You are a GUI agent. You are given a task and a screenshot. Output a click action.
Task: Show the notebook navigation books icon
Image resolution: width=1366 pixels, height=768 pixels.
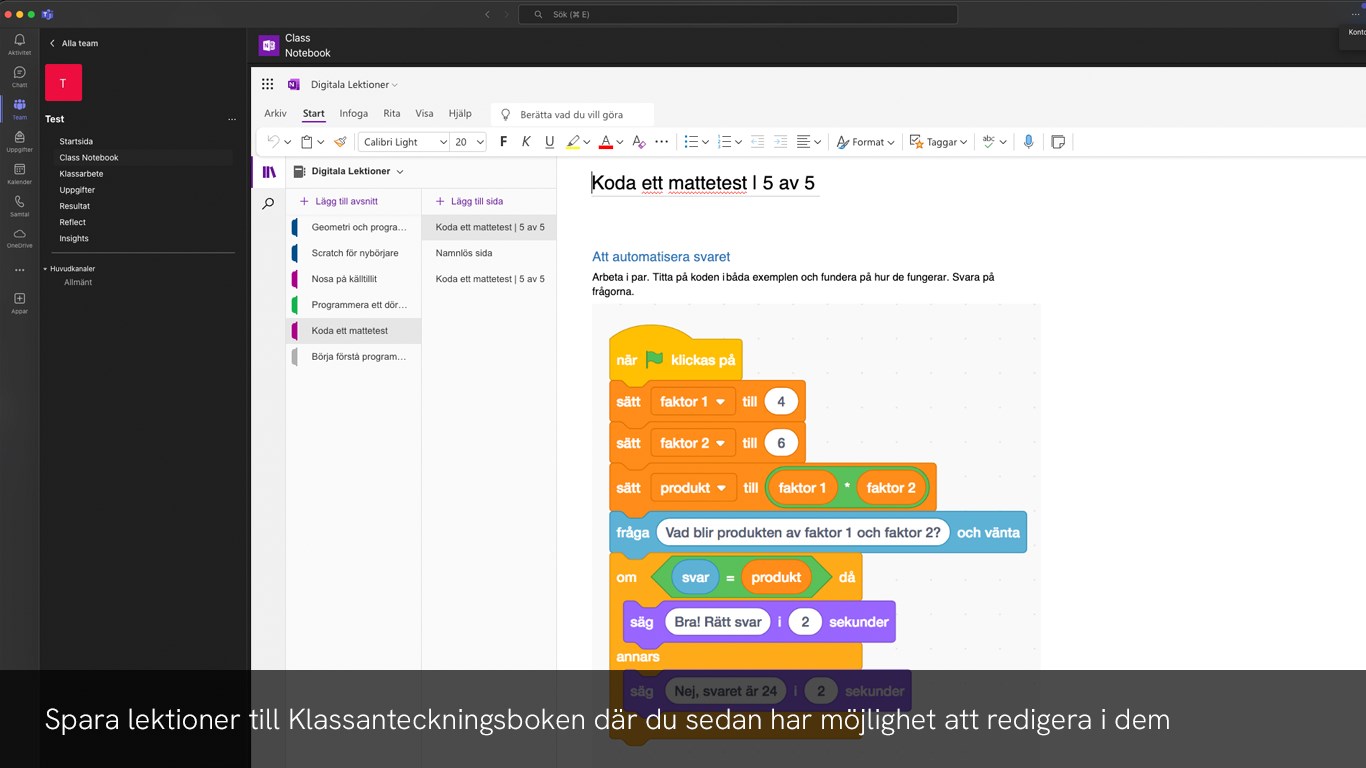click(x=268, y=172)
